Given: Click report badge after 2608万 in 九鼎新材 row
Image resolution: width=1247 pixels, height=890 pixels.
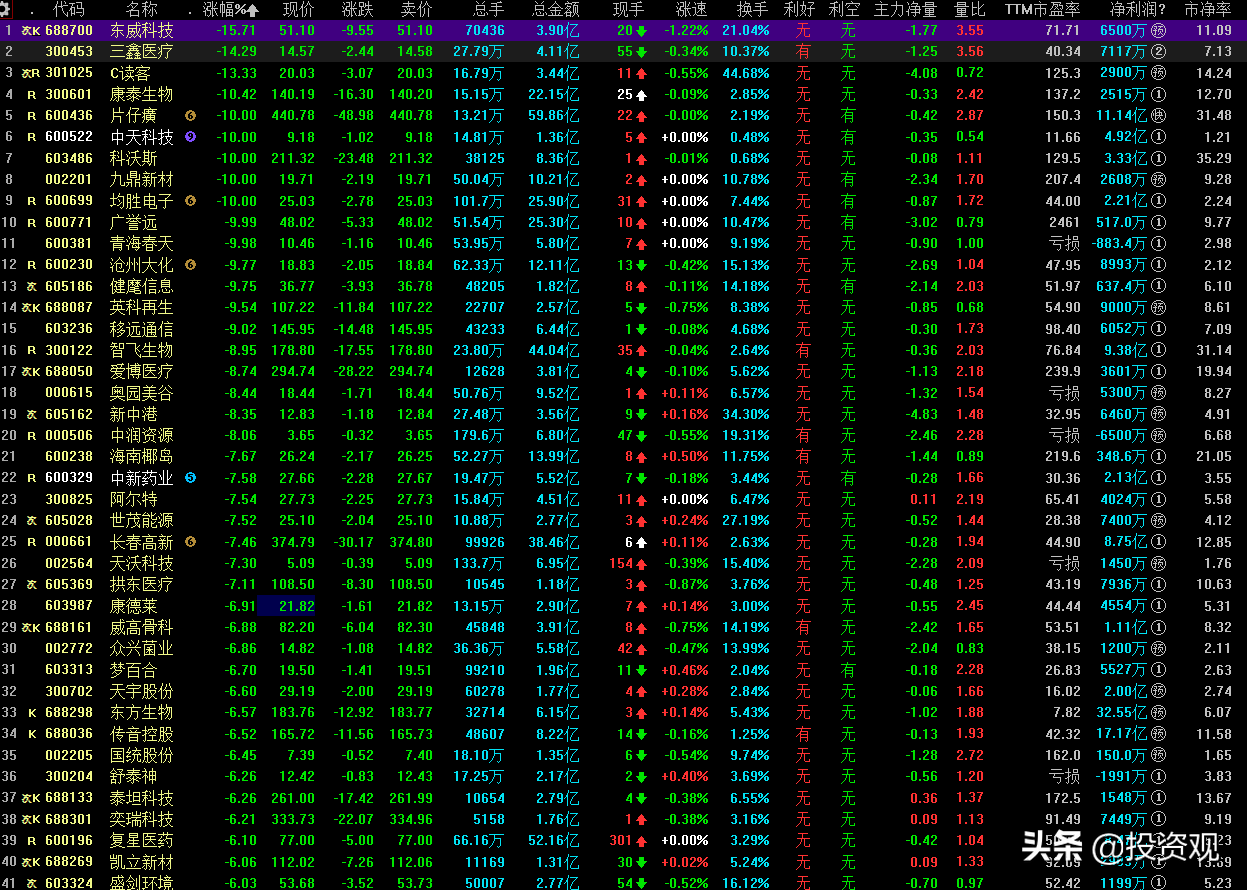Looking at the screenshot, I should coord(1158,179).
